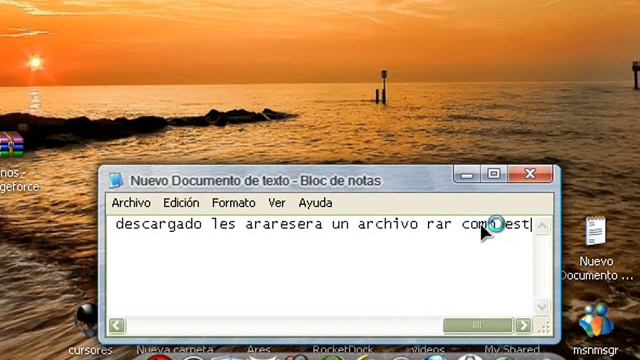Click the 'videos' desktop label
The width and height of the screenshot is (640, 360).
[427, 350]
